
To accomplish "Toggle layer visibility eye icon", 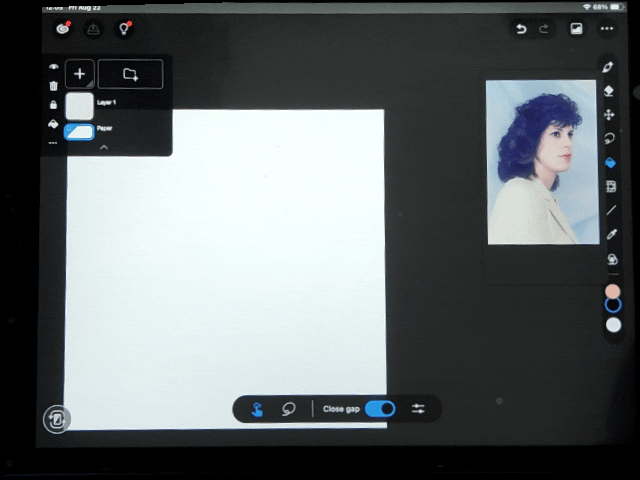I will tap(53, 68).
